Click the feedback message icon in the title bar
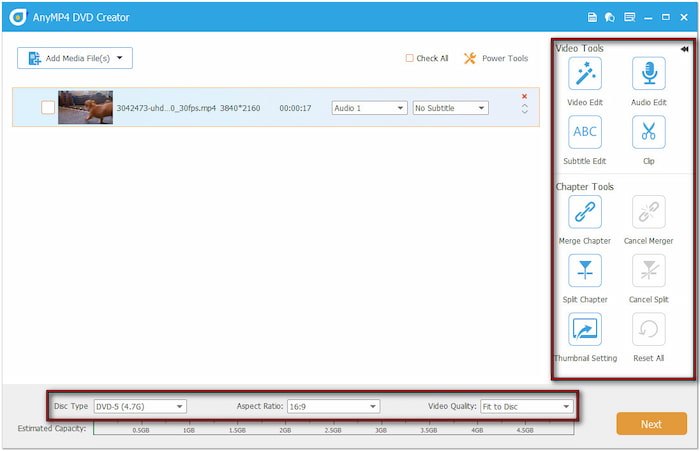 click(x=629, y=17)
